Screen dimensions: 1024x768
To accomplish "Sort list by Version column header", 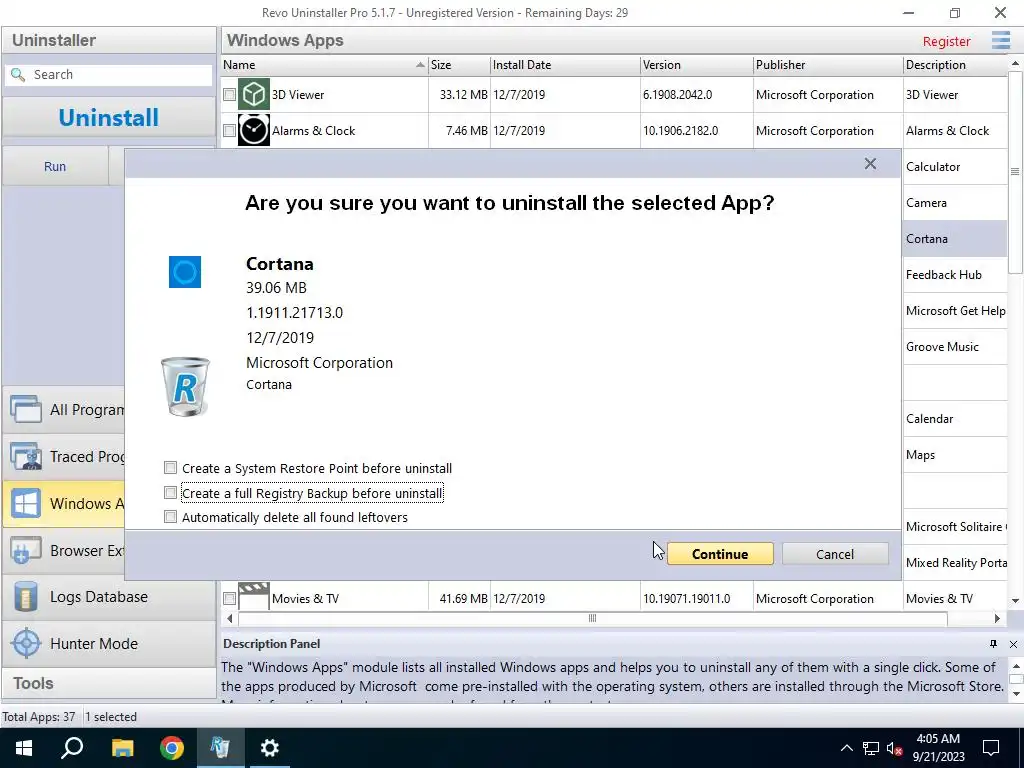I will [696, 65].
